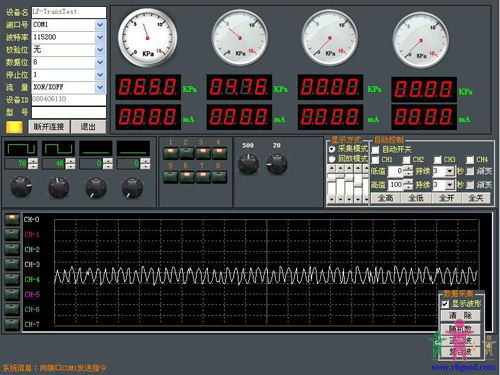
Task: Toggle the CH-5 channel LED button
Action: (12, 294)
